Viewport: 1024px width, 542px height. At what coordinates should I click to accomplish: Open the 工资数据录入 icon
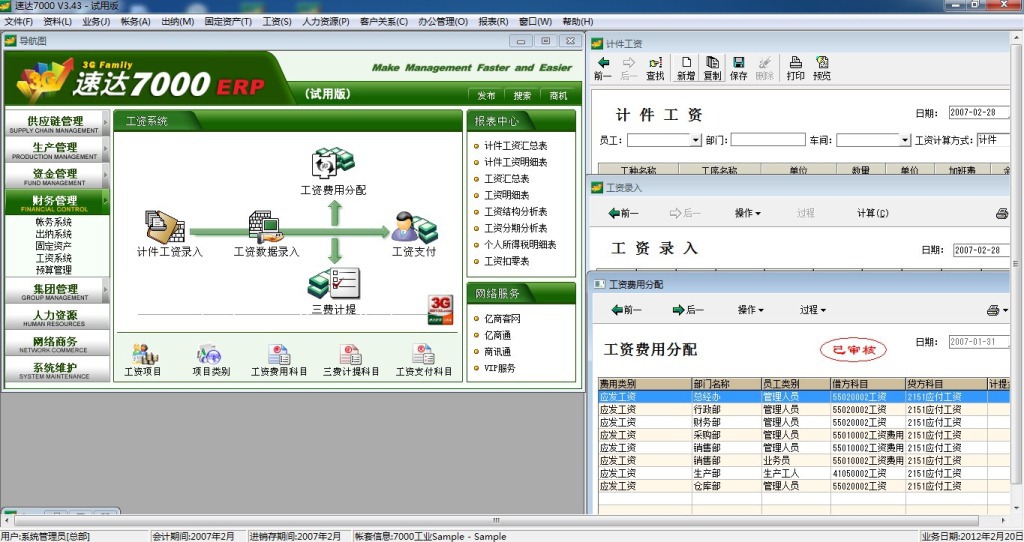coord(265,227)
